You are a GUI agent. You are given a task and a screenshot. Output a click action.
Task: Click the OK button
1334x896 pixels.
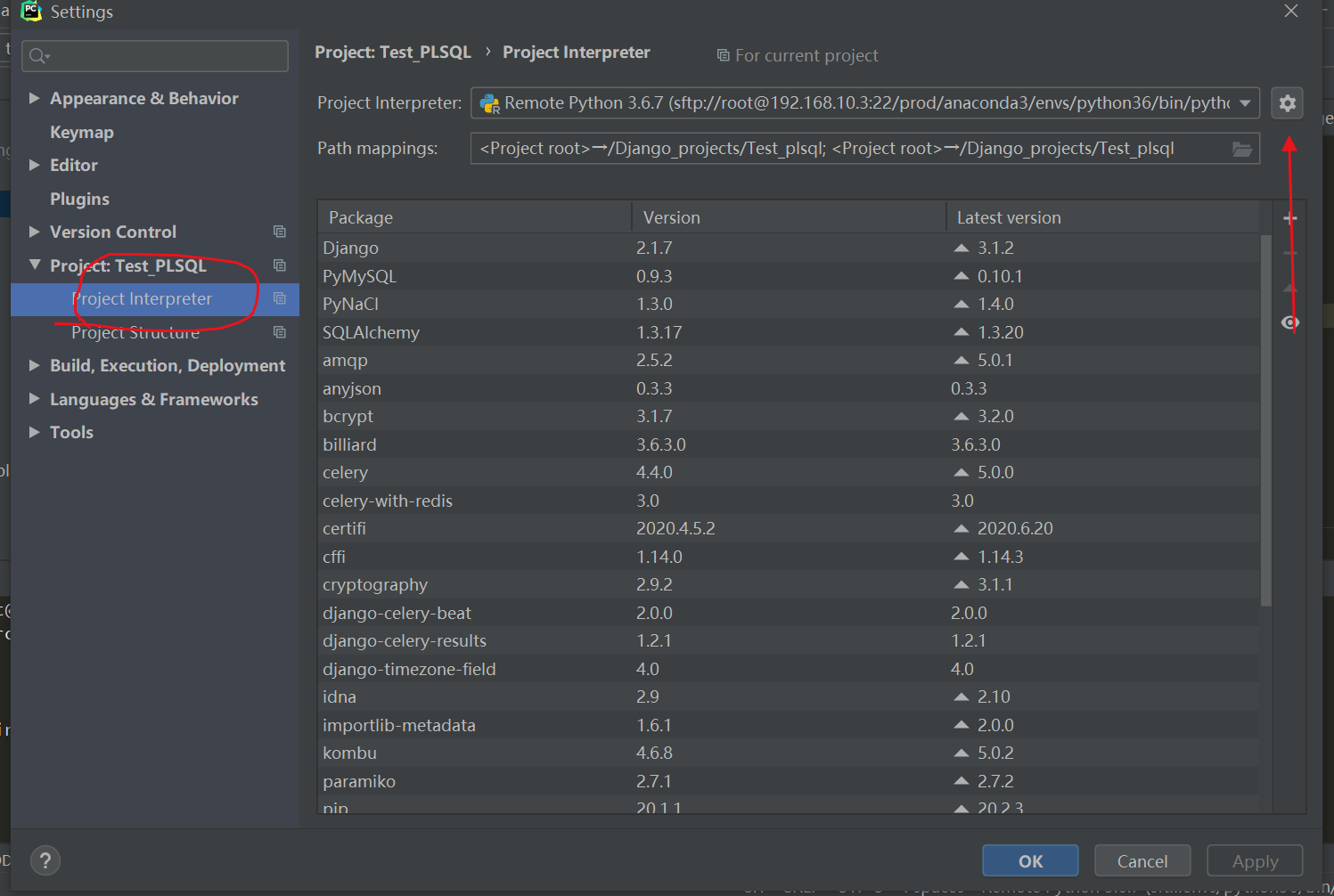point(1030,861)
